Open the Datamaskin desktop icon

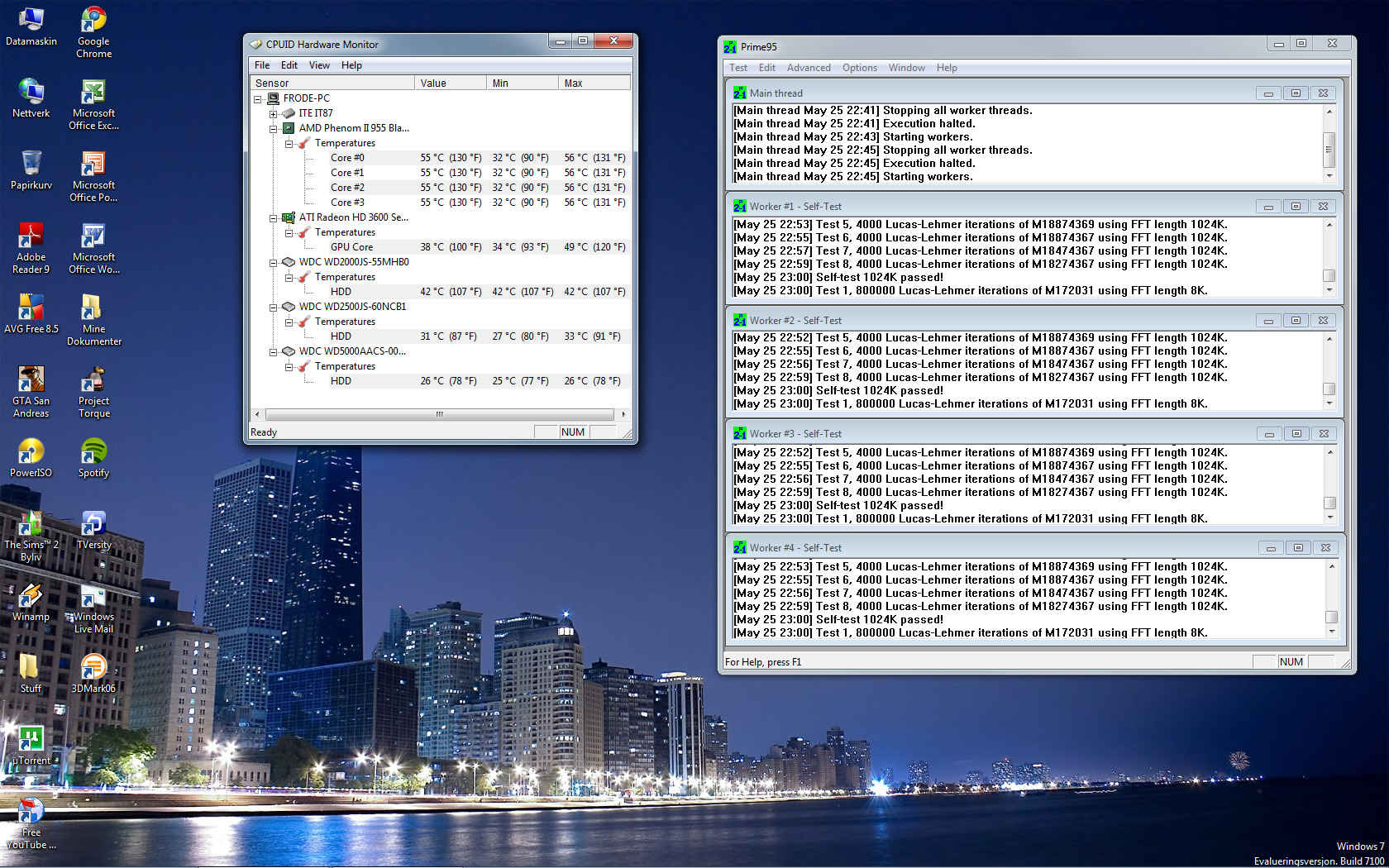tap(31, 26)
